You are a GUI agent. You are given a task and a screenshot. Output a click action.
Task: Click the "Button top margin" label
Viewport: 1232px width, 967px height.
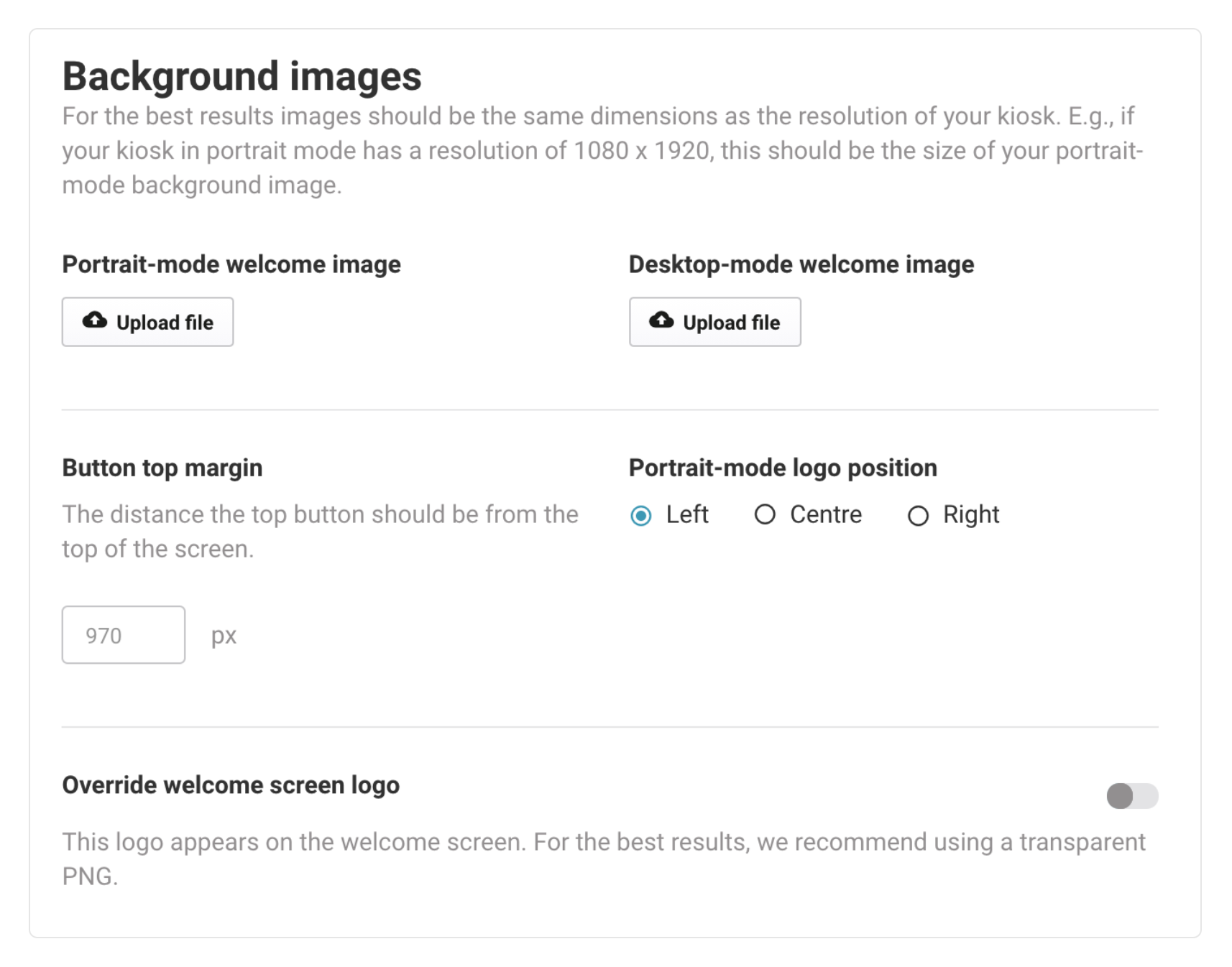162,468
